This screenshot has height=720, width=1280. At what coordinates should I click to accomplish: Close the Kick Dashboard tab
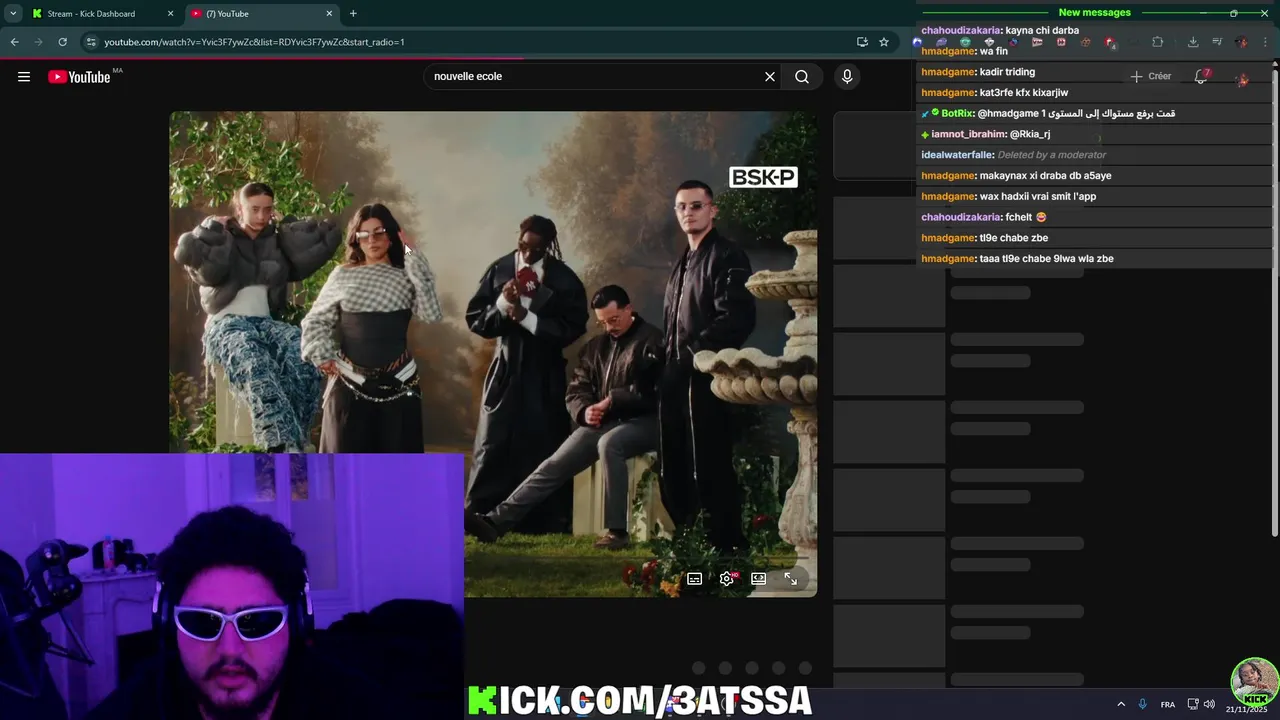170,14
